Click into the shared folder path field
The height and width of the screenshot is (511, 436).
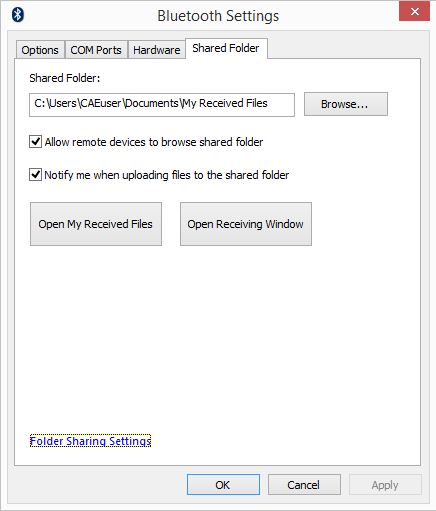click(x=162, y=105)
